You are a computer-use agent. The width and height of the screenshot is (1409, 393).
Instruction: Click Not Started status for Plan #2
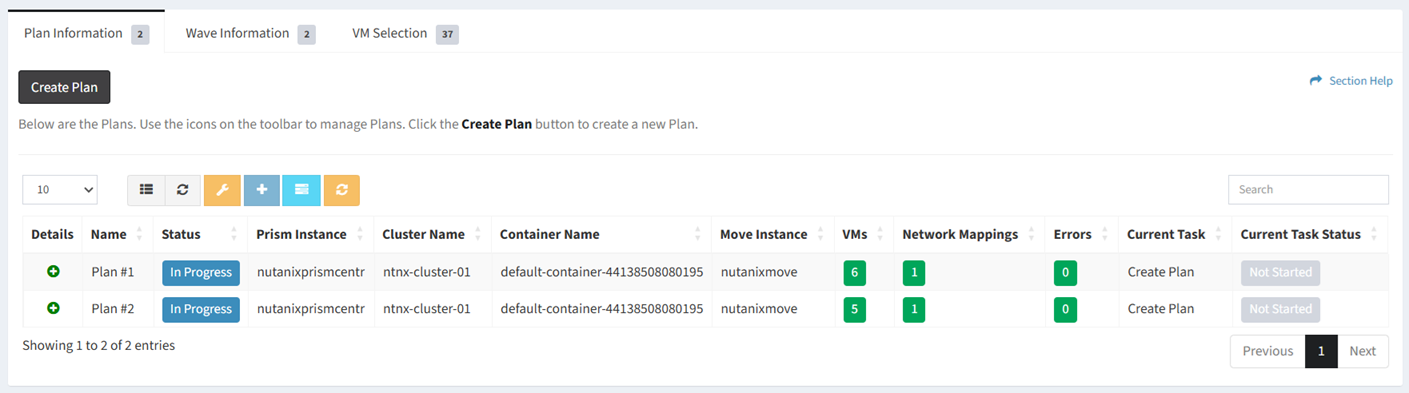pyautogui.click(x=1280, y=310)
